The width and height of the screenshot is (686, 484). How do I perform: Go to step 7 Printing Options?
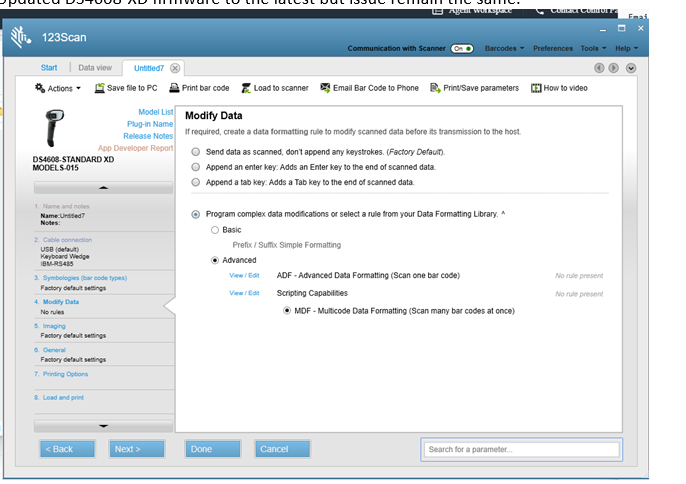[x=65, y=374]
